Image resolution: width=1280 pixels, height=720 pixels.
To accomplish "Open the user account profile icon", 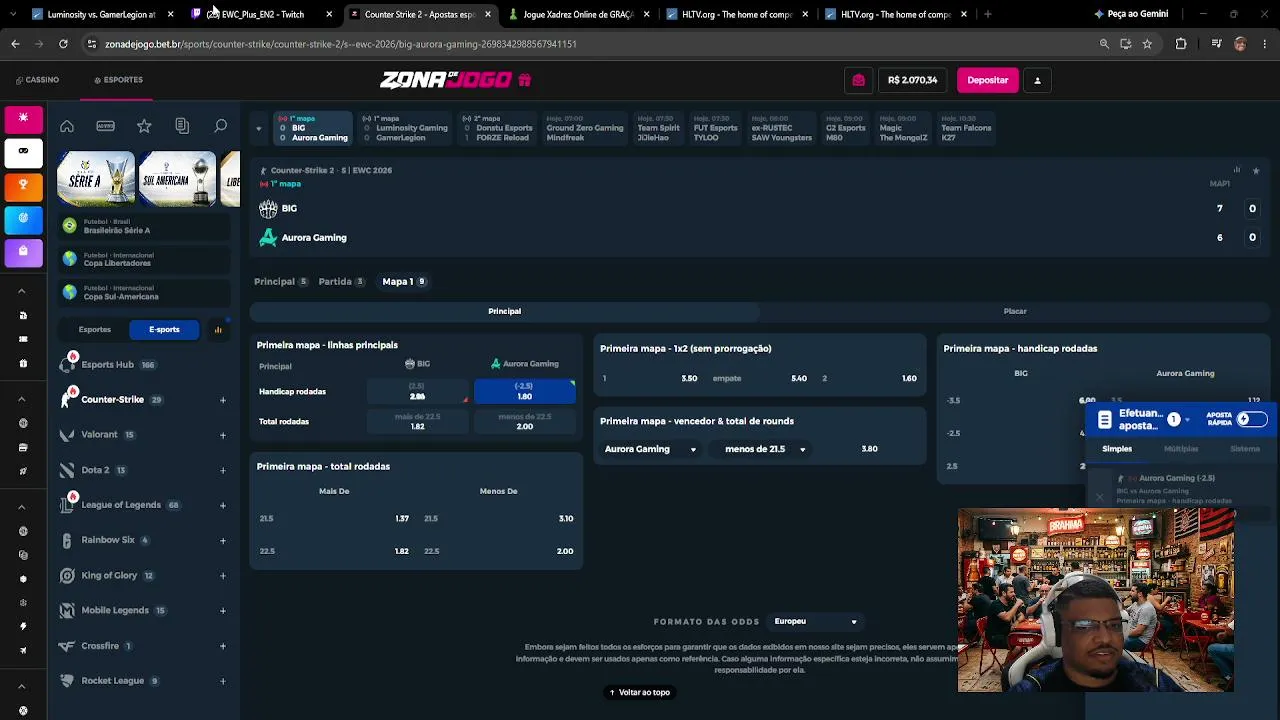I will pyautogui.click(x=1037, y=80).
